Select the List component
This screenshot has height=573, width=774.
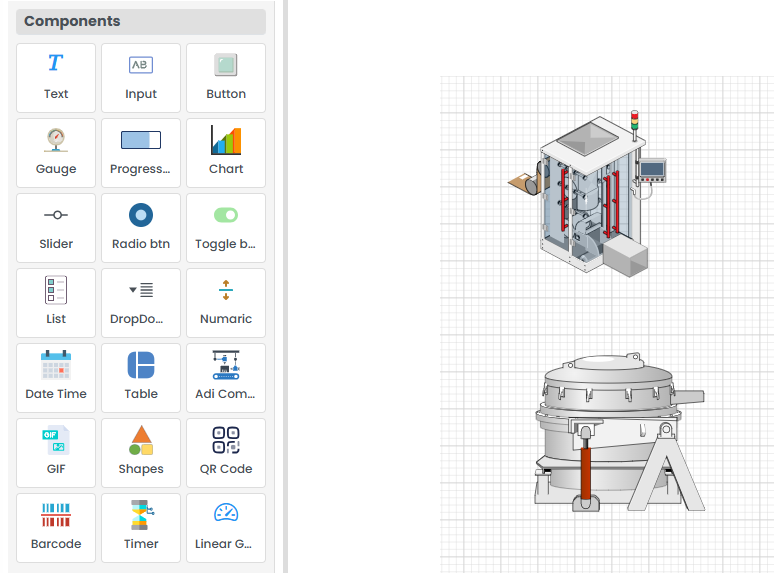(x=56, y=303)
